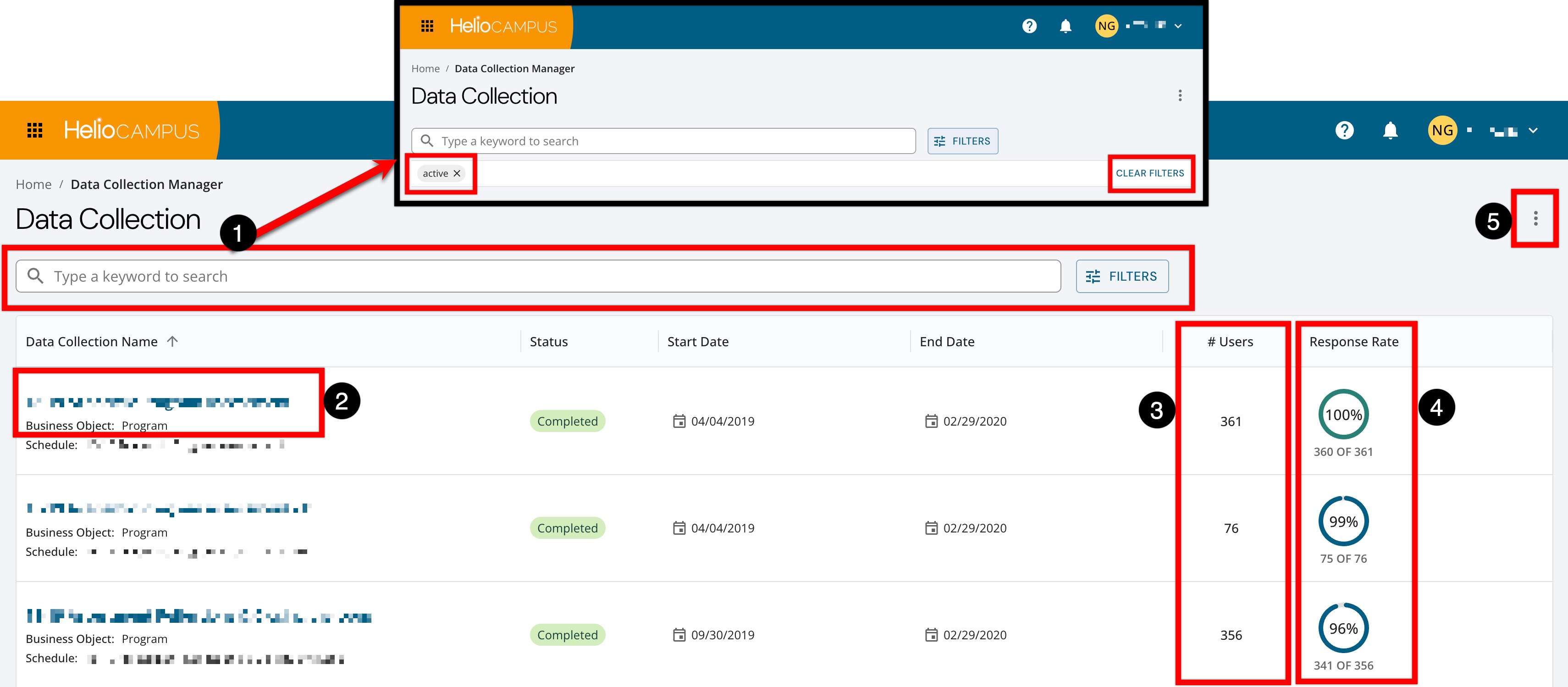Open second data collection with 76 users

tap(168, 509)
